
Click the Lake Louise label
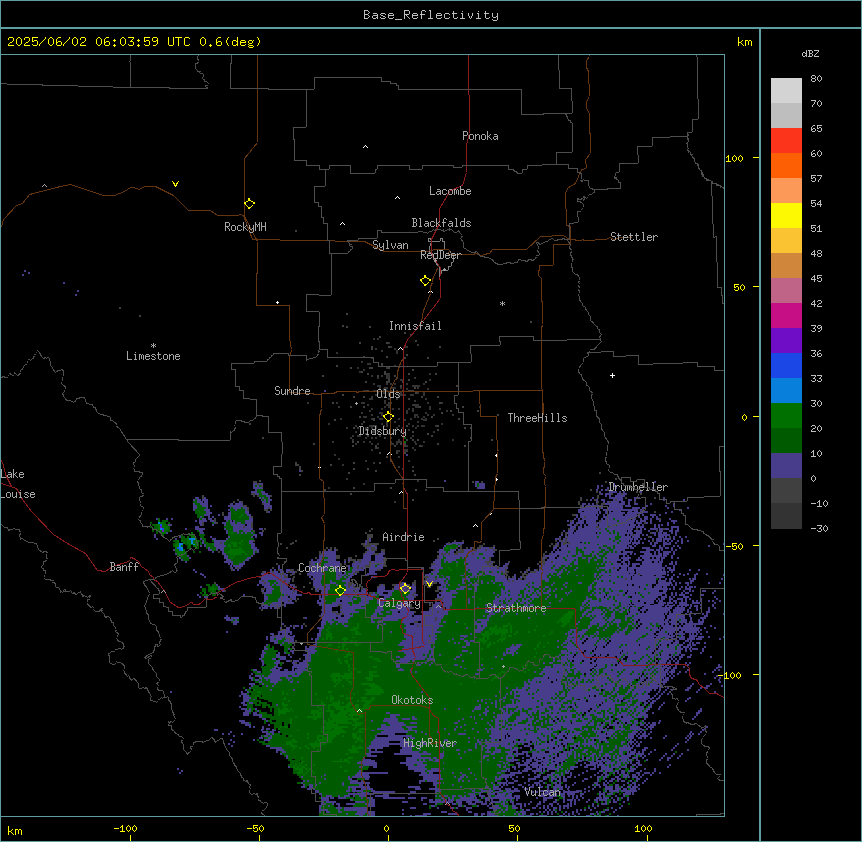coord(18,484)
